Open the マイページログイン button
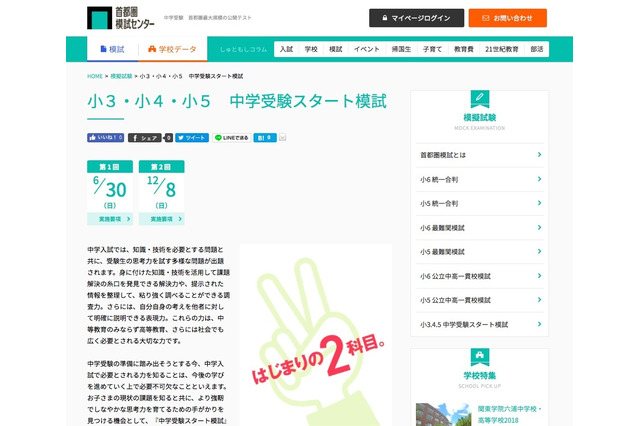 coord(416,18)
